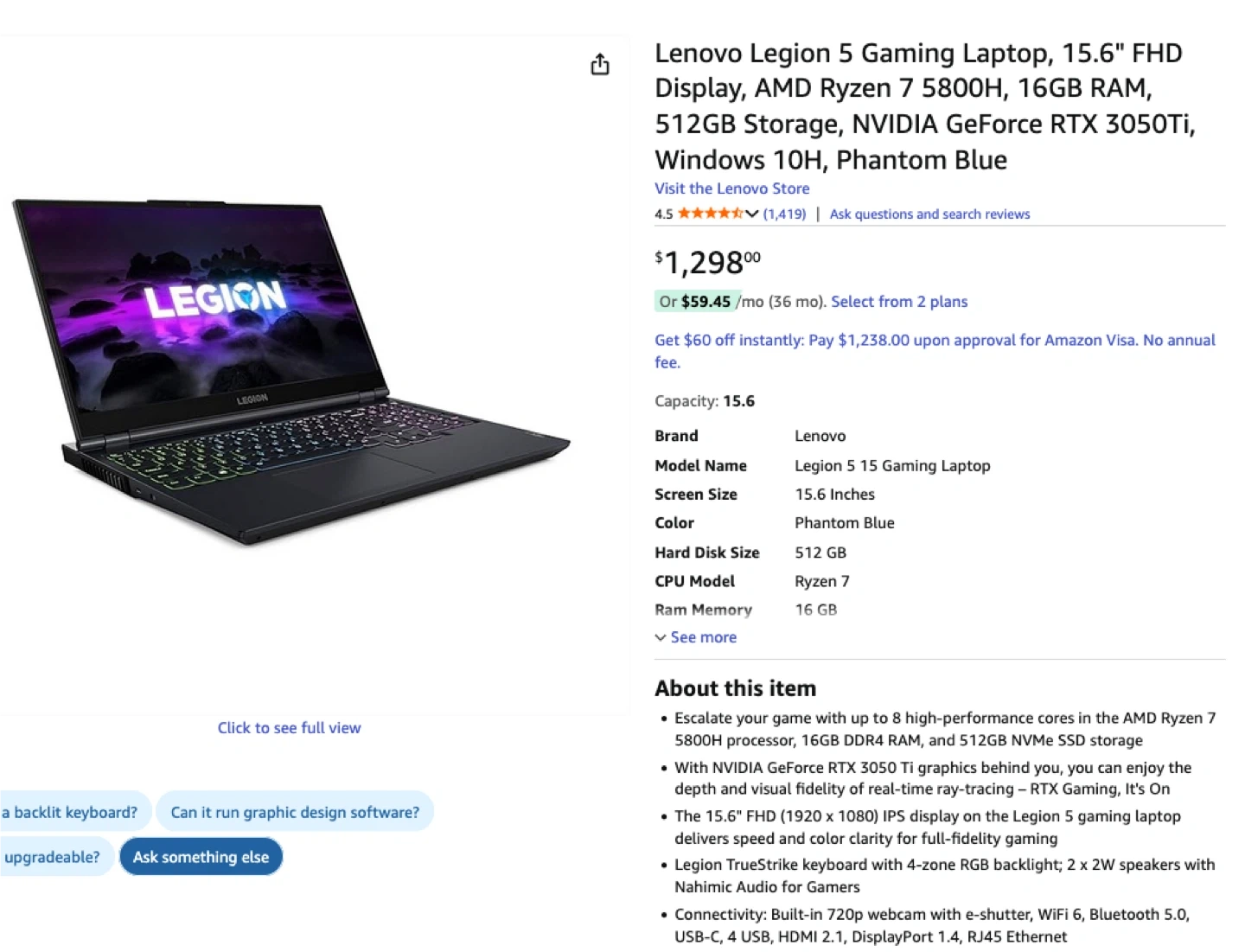
Task: Expand See more specifications
Action: click(x=696, y=637)
